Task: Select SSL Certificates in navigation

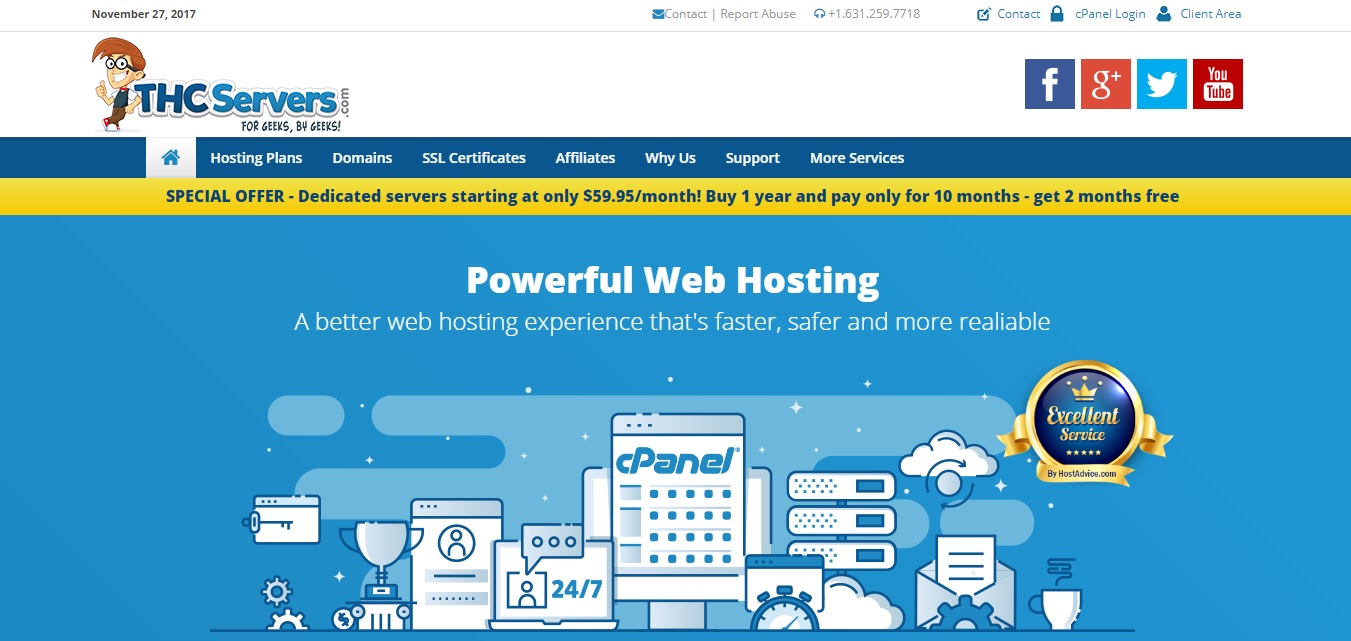Action: [x=473, y=158]
